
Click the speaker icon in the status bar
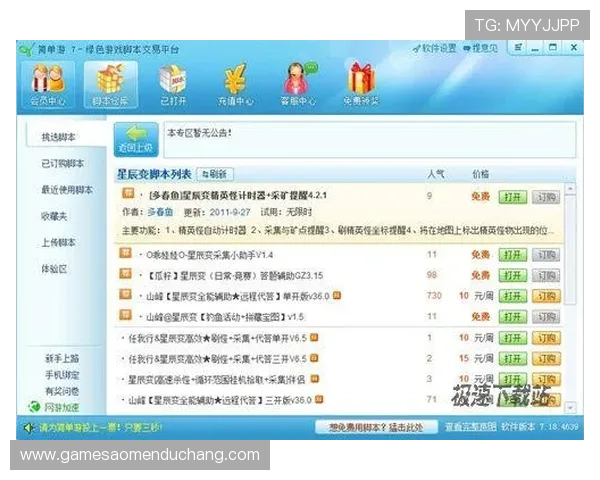tap(29, 427)
